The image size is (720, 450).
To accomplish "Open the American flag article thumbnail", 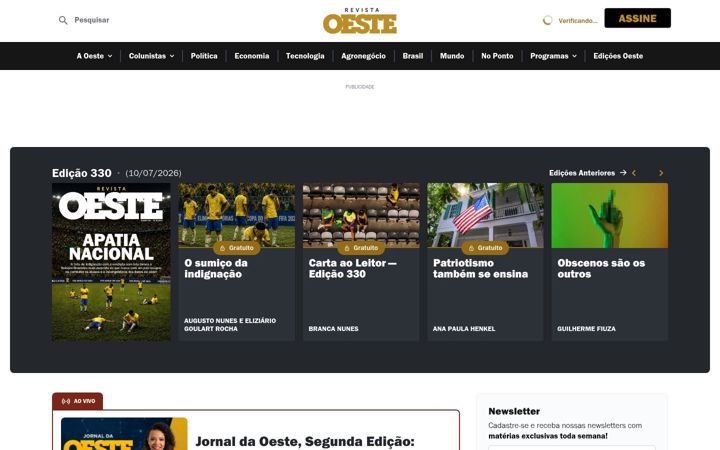I will coord(485,215).
